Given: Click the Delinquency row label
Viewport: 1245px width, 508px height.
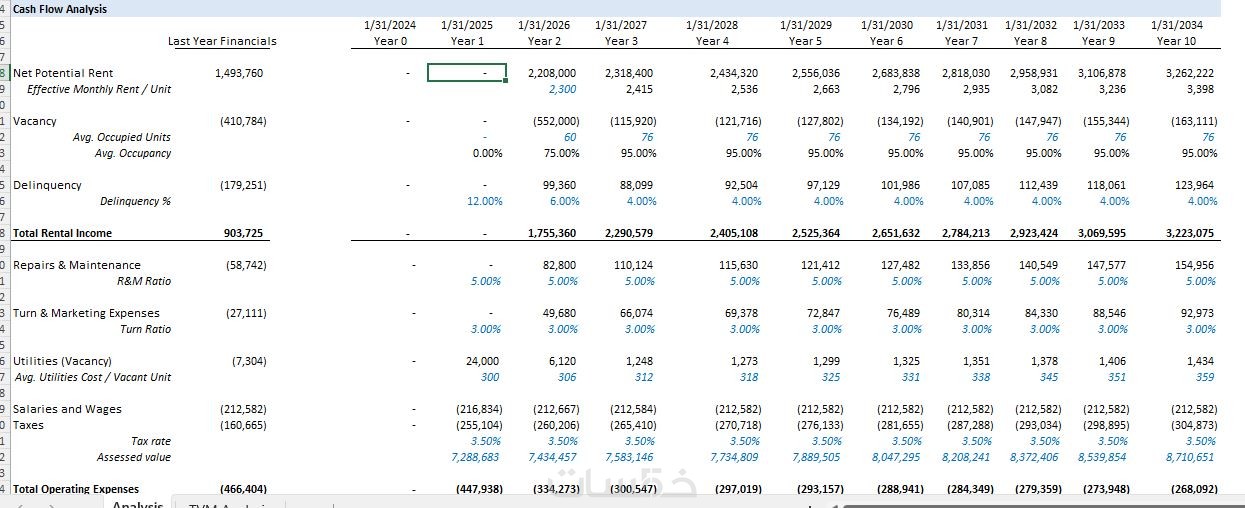Looking at the screenshot, I should pos(47,185).
